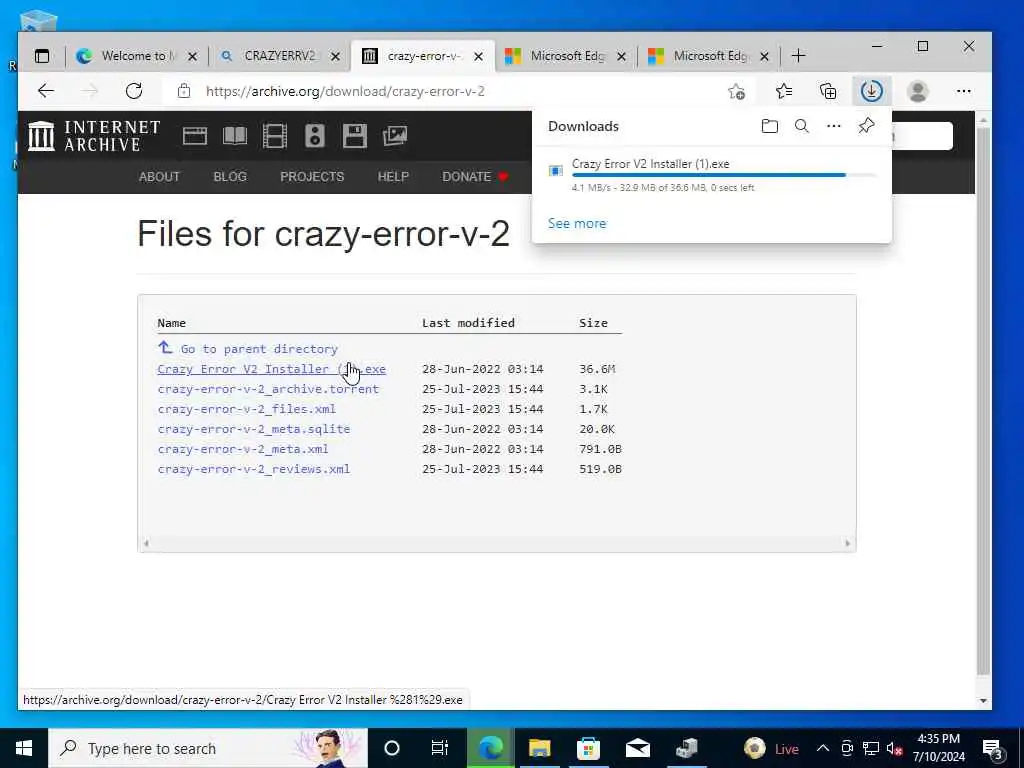Click the taskbar search box
Screen dimensions: 1024x768
208,748
